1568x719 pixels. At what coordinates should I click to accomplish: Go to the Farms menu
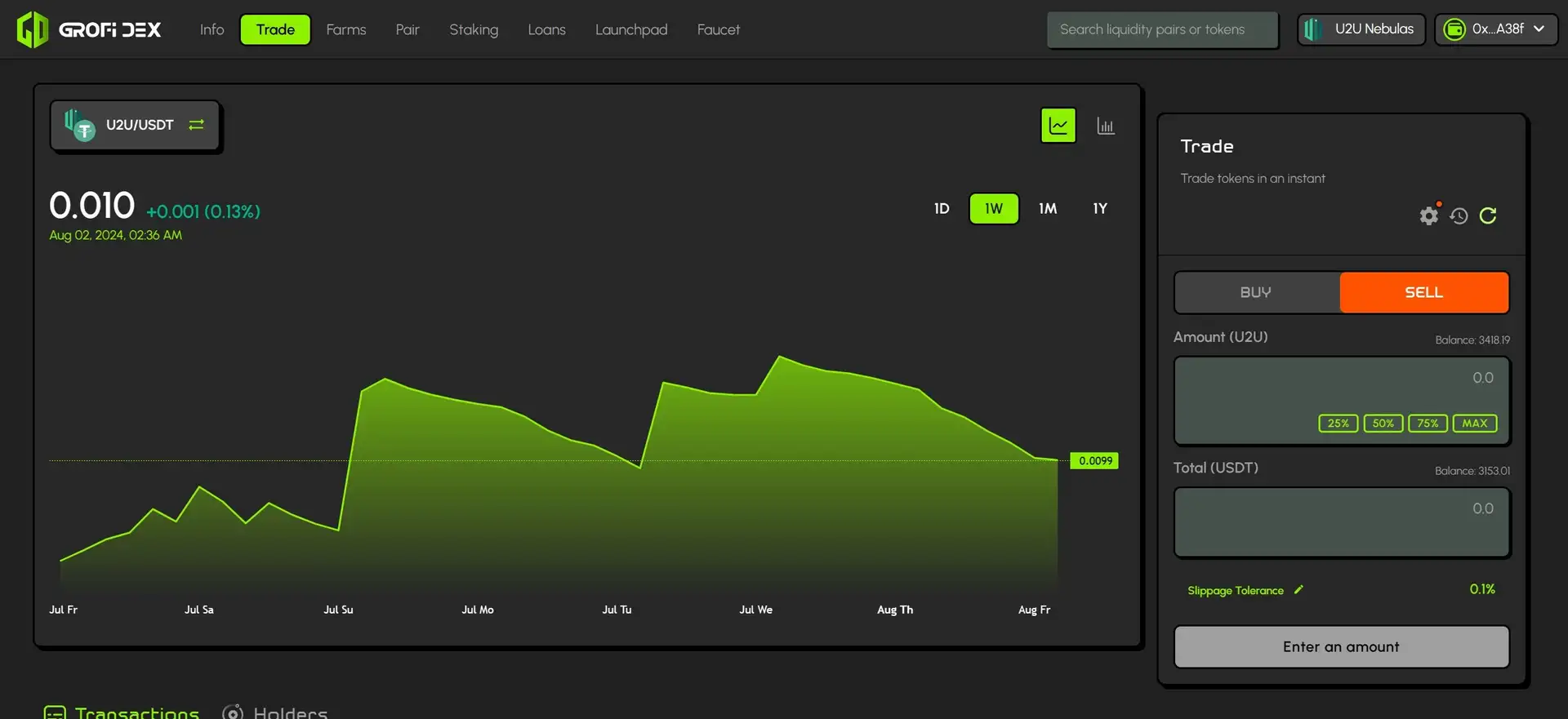click(x=346, y=29)
